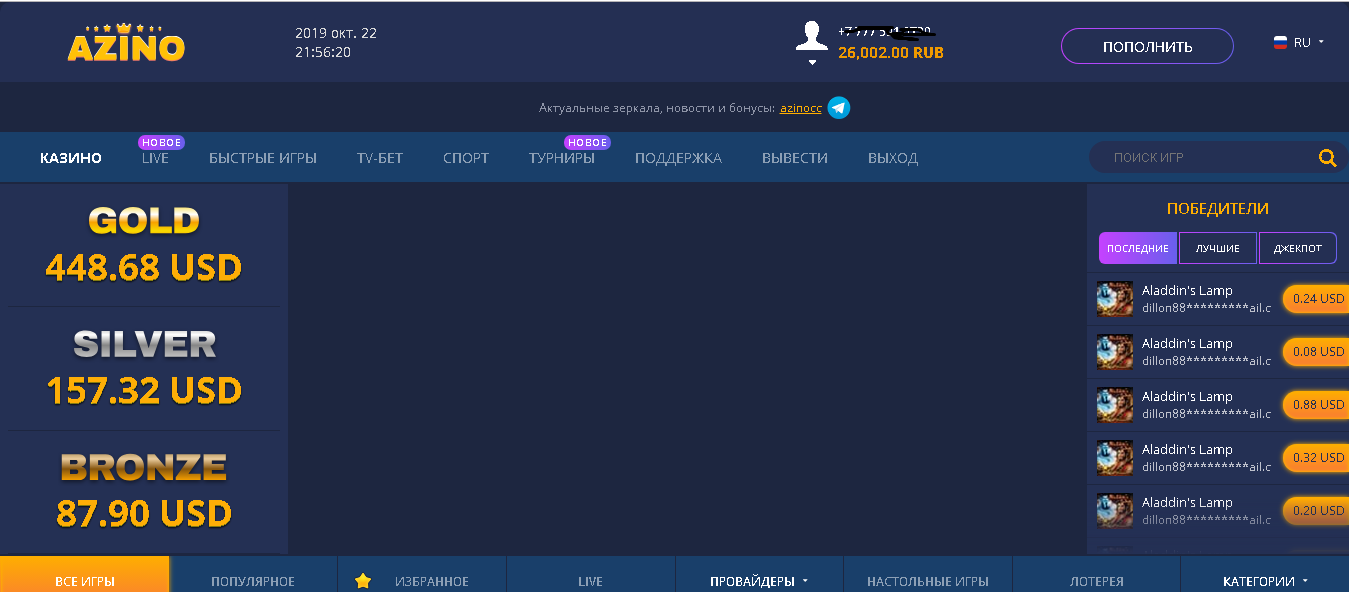Click the 0.20 USD win badge
Image resolution: width=1349 pixels, height=592 pixels.
point(1316,510)
